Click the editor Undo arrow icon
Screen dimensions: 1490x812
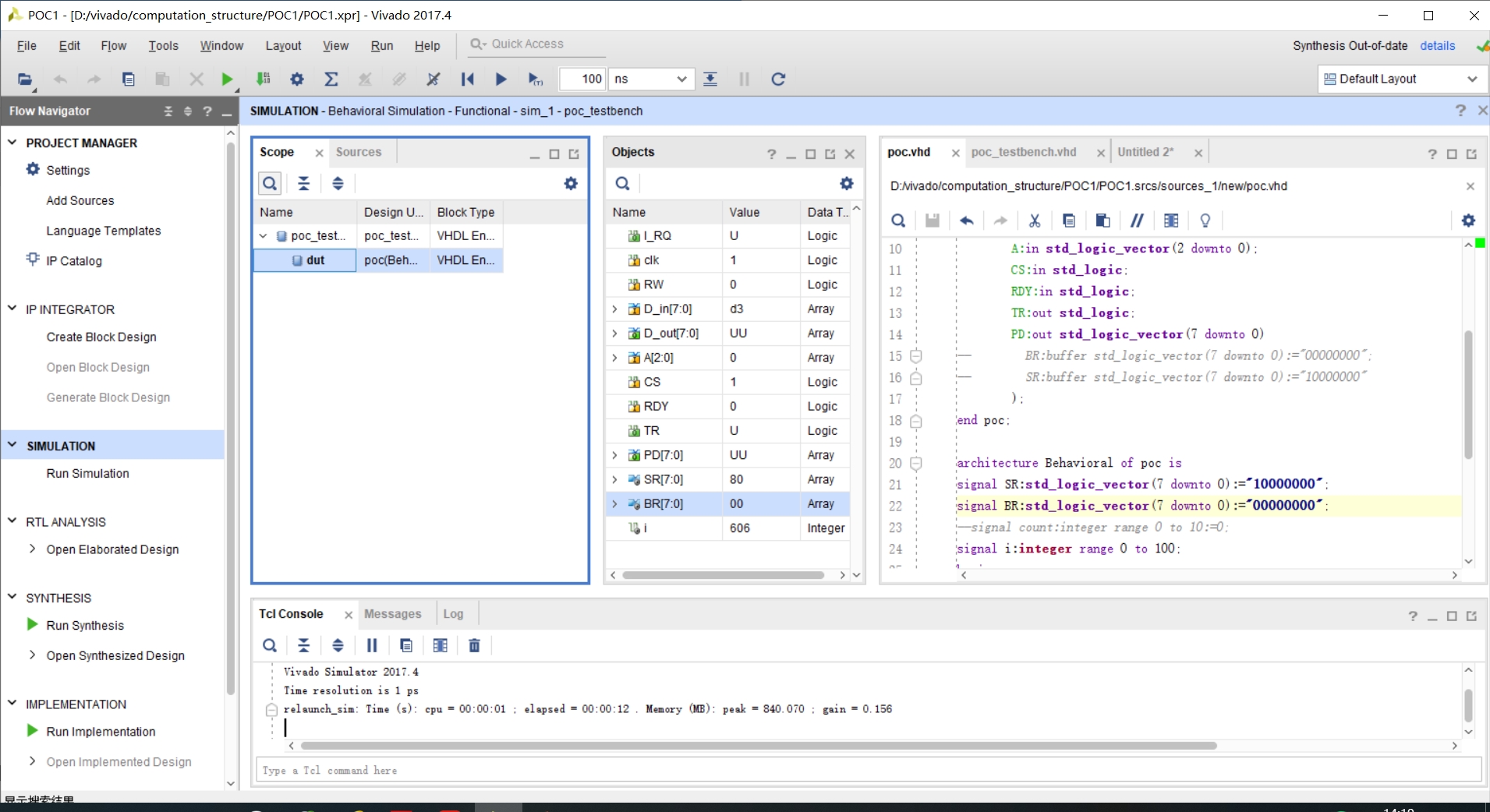pos(967,221)
